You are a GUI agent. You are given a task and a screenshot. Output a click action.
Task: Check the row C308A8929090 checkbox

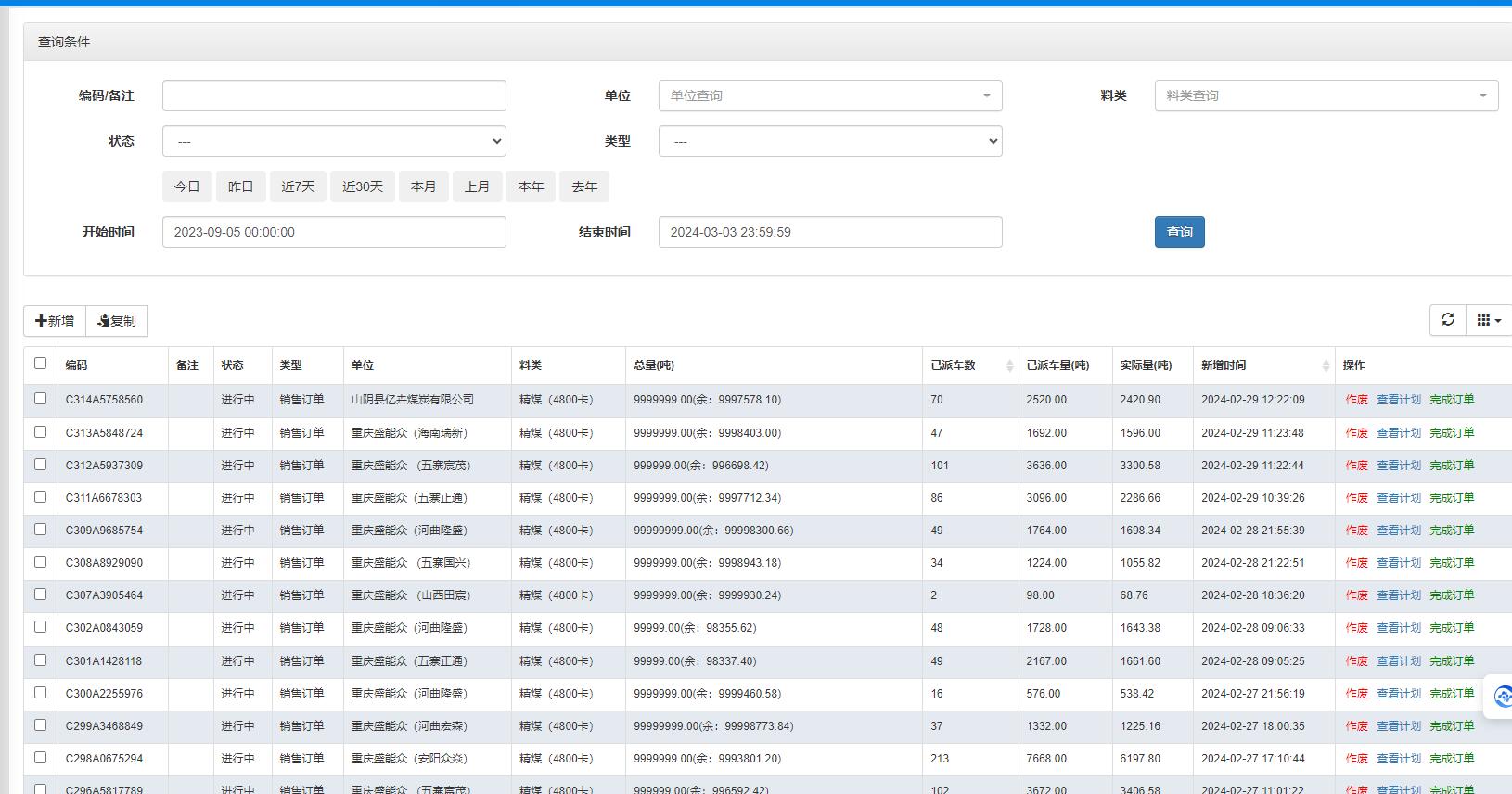tap(40, 561)
